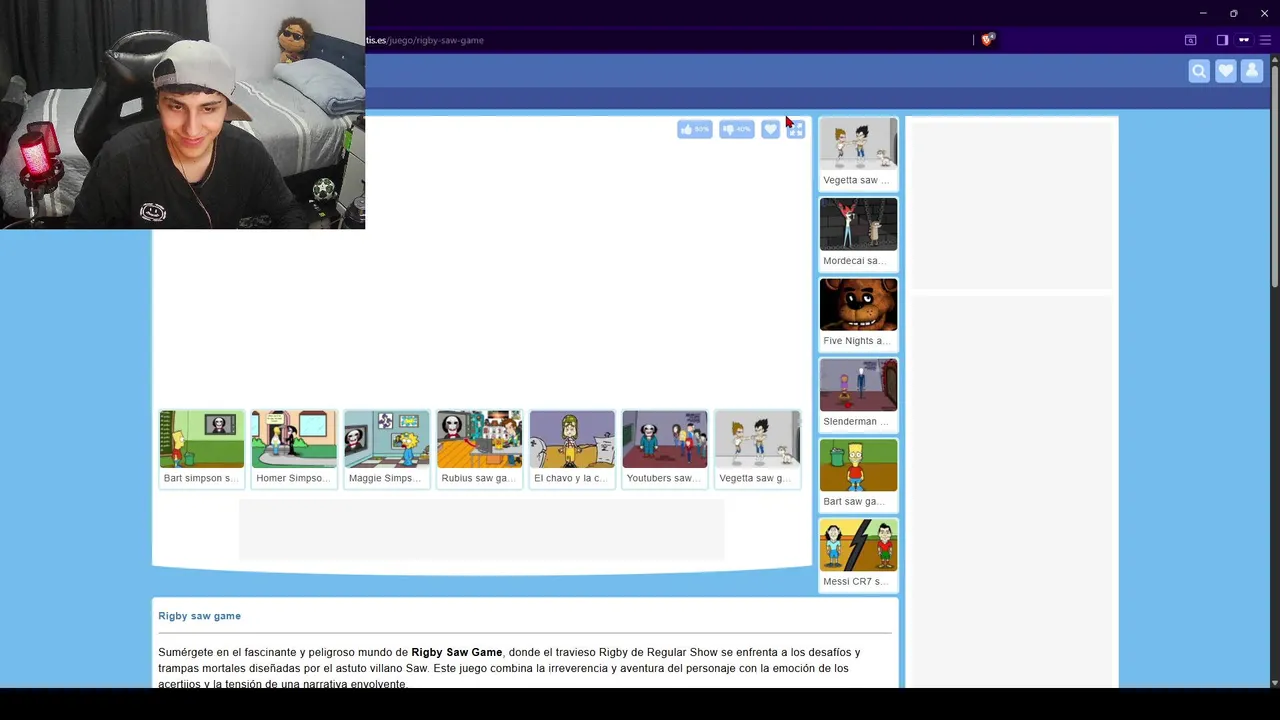Toggle fullscreen mode for the game
The width and height of the screenshot is (1280, 720).
796,130
